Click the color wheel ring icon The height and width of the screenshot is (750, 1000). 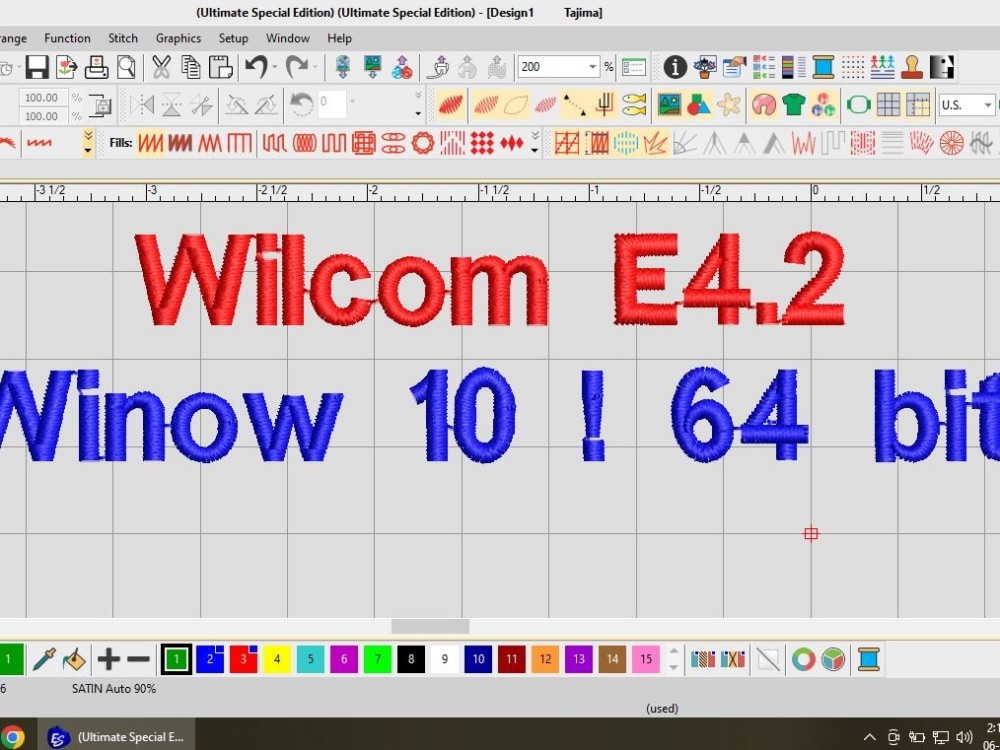804,659
